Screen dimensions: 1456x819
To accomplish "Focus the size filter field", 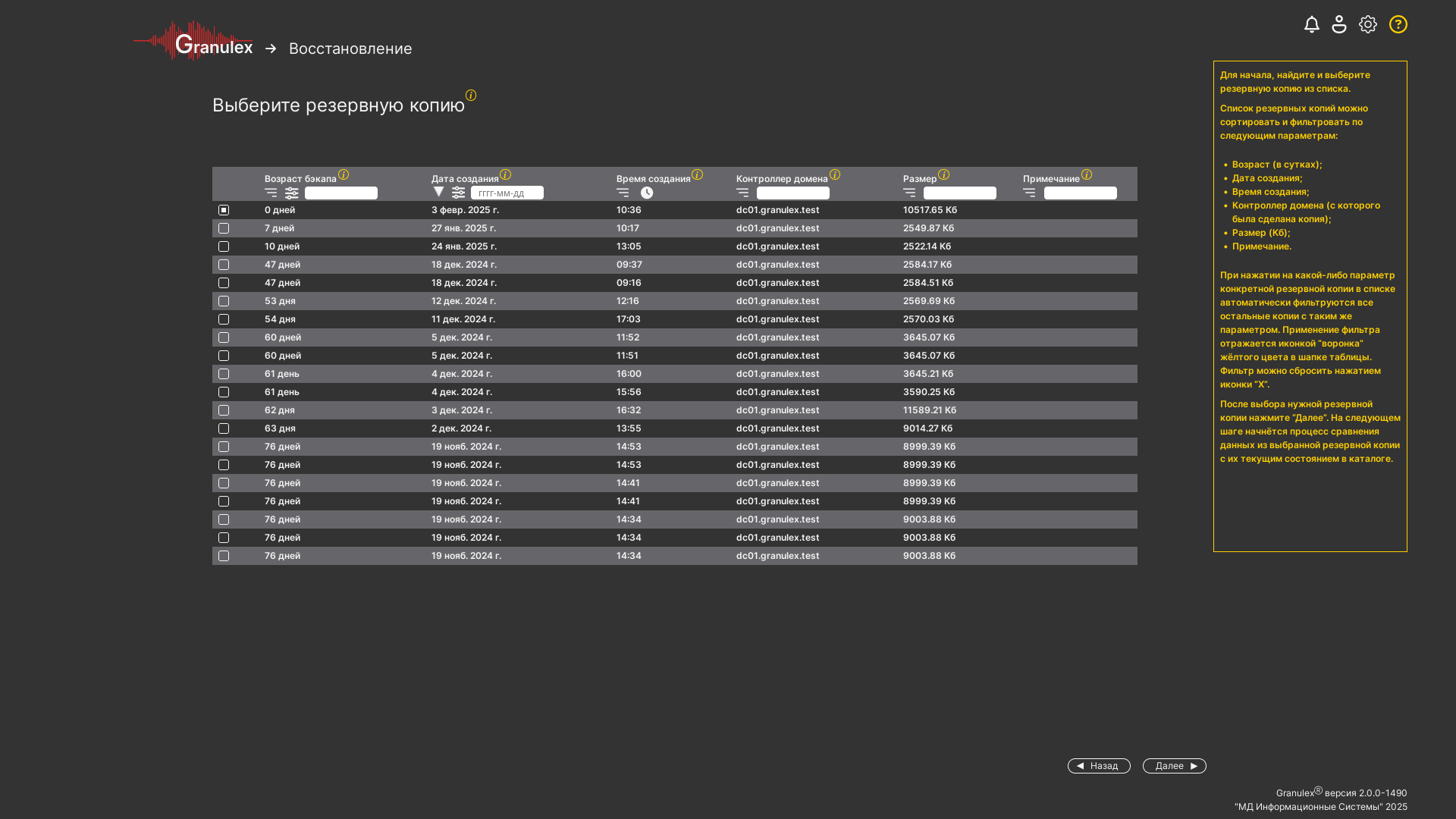I will (x=960, y=193).
